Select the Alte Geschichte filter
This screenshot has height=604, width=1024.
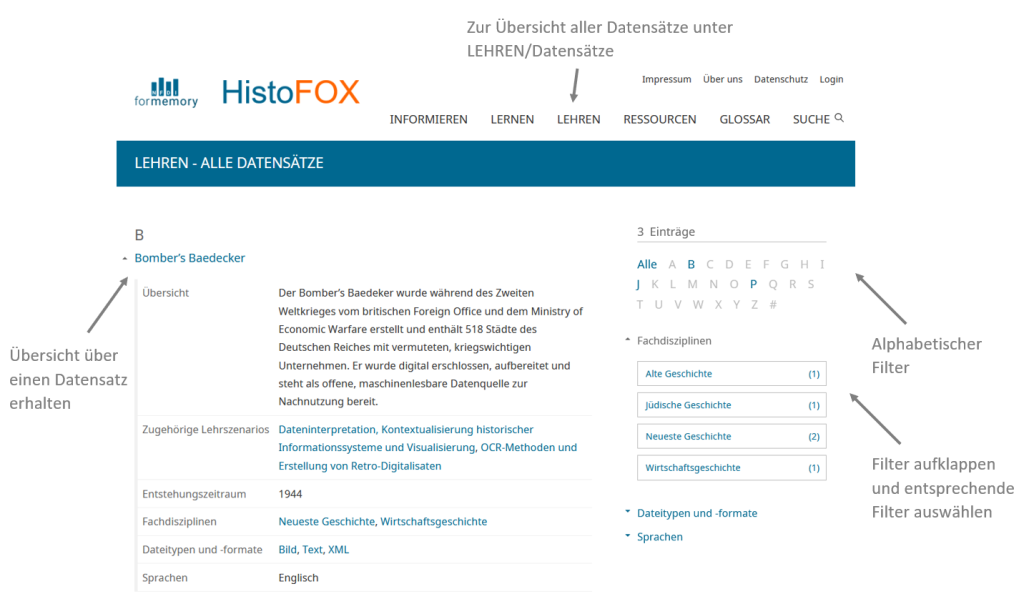(731, 374)
